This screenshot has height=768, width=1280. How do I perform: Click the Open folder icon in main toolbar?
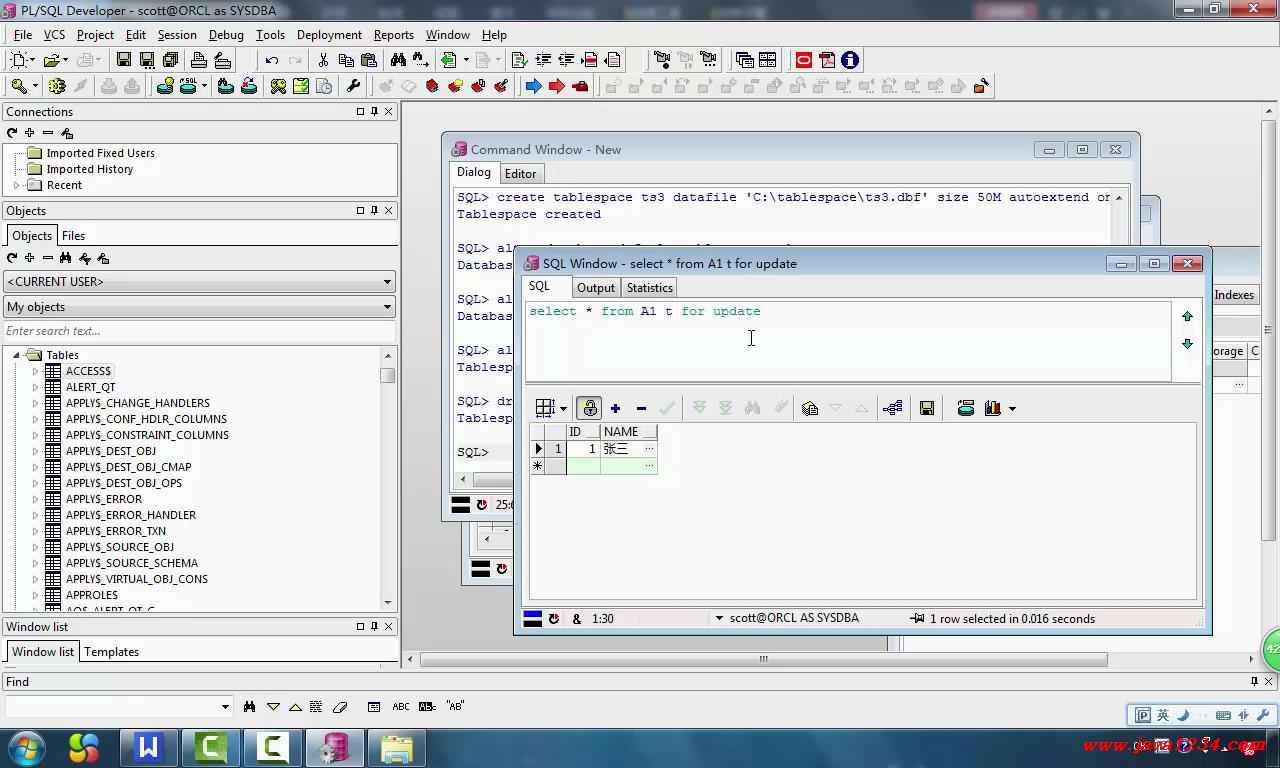tap(52, 60)
